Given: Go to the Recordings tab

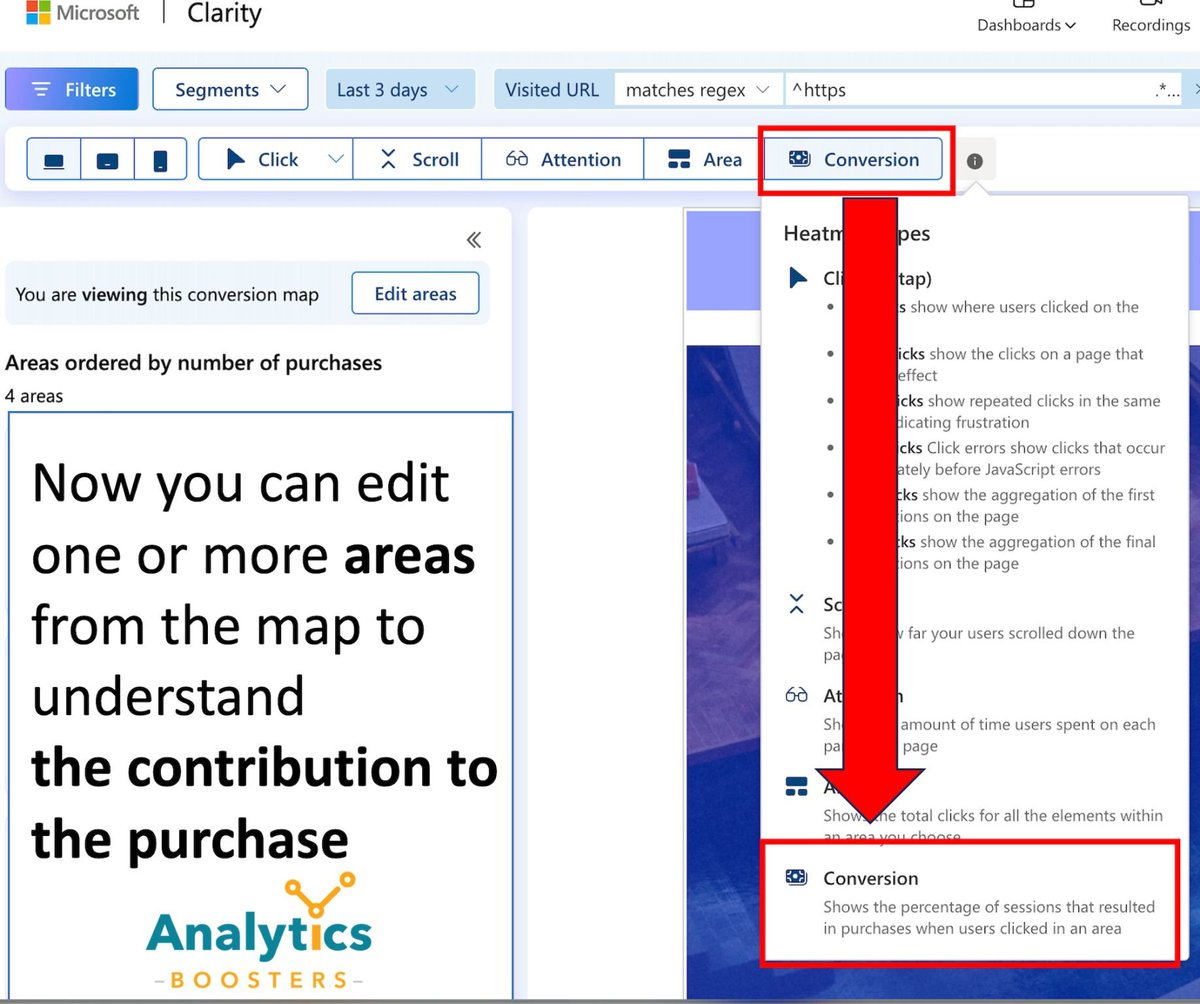Looking at the screenshot, I should coord(1151,25).
